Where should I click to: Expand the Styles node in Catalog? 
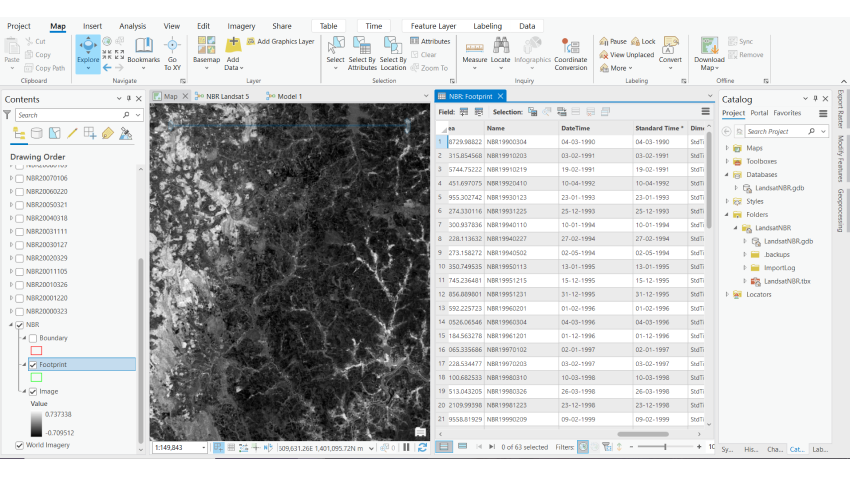pos(727,201)
